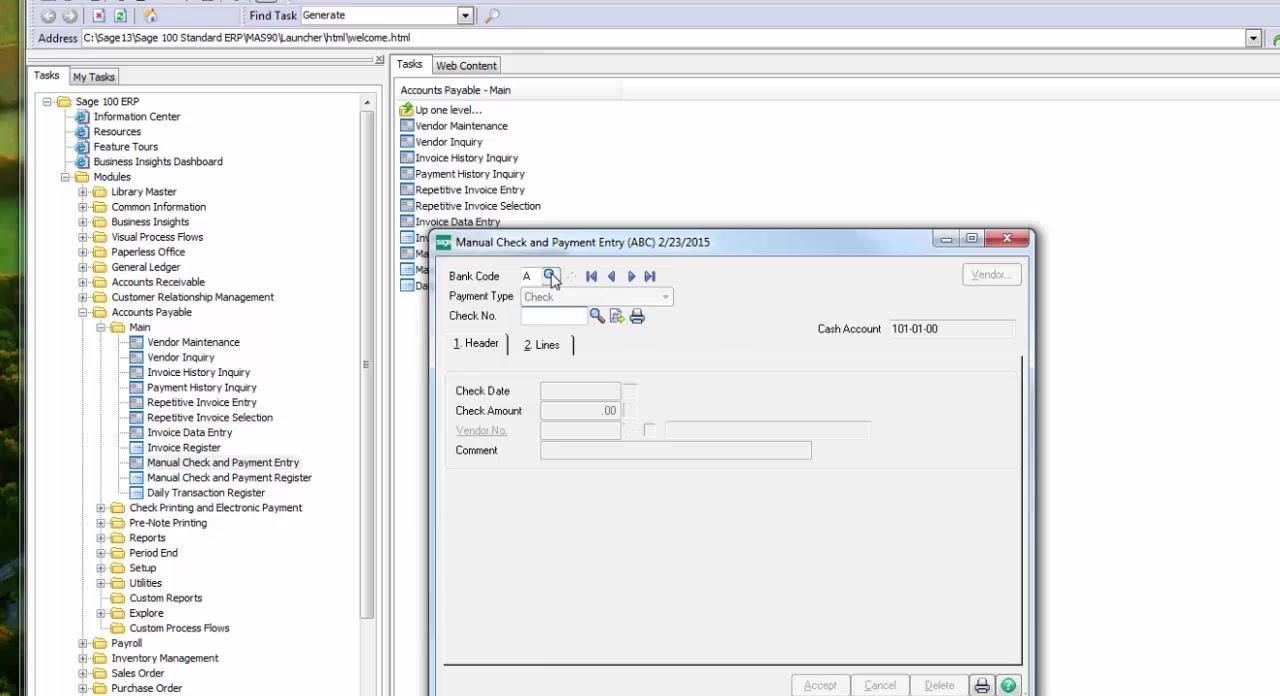Open Information Center in the tree
The width and height of the screenshot is (1280, 696).
pyautogui.click(x=136, y=117)
